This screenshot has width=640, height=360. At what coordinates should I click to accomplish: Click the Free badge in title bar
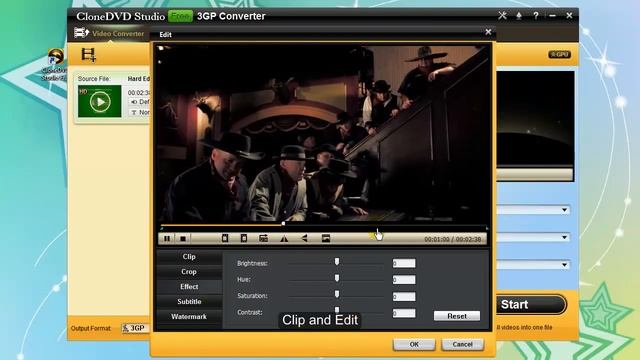pyautogui.click(x=180, y=16)
